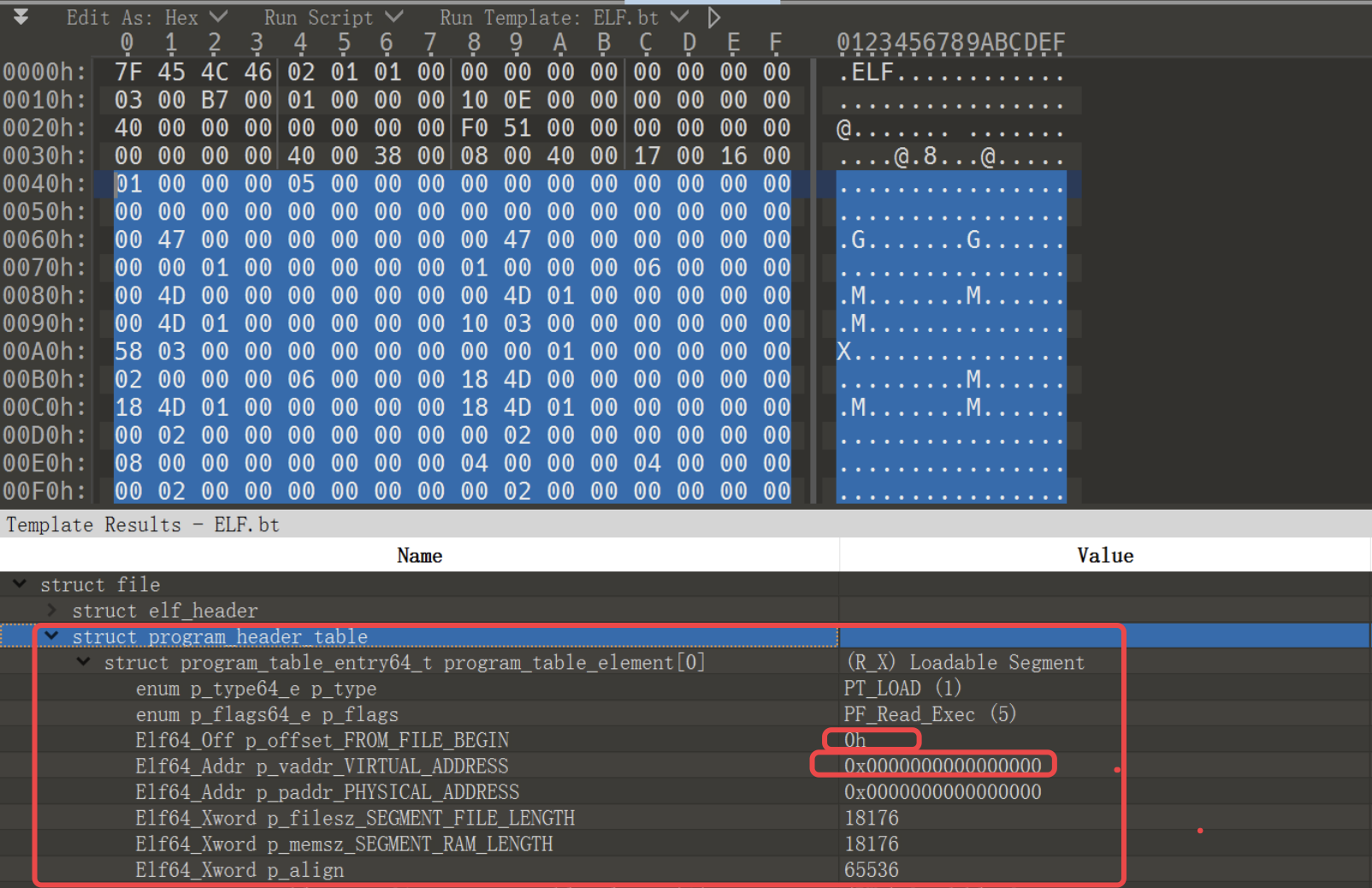This screenshot has height=888, width=1372.
Task: Collapse the program_table_element[0] node
Action: (x=83, y=662)
